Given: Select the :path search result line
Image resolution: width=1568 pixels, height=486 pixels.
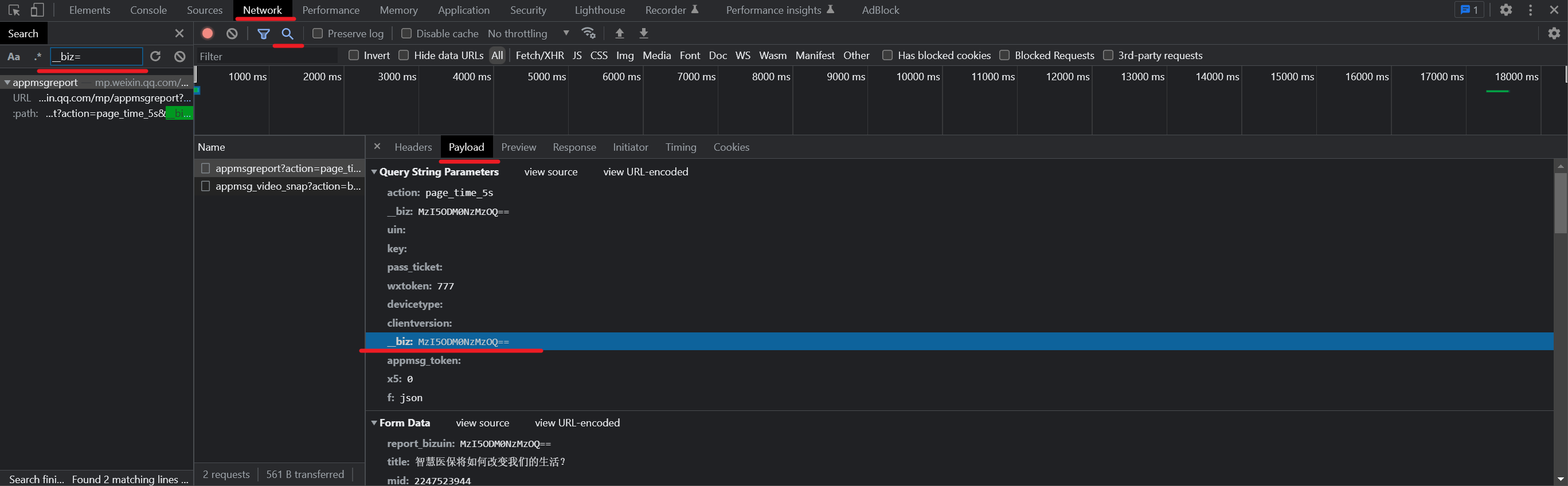Looking at the screenshot, I should coord(97,113).
